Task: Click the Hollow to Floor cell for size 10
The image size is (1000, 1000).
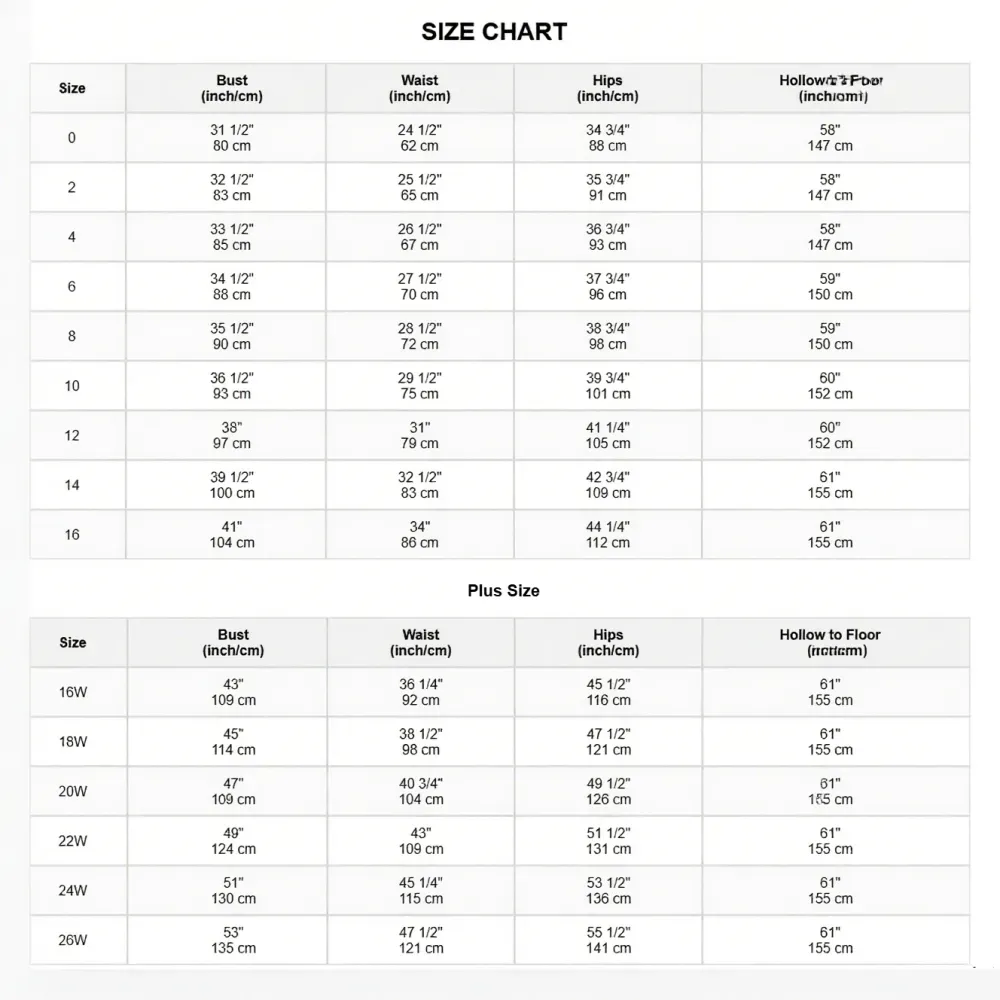Action: click(830, 386)
